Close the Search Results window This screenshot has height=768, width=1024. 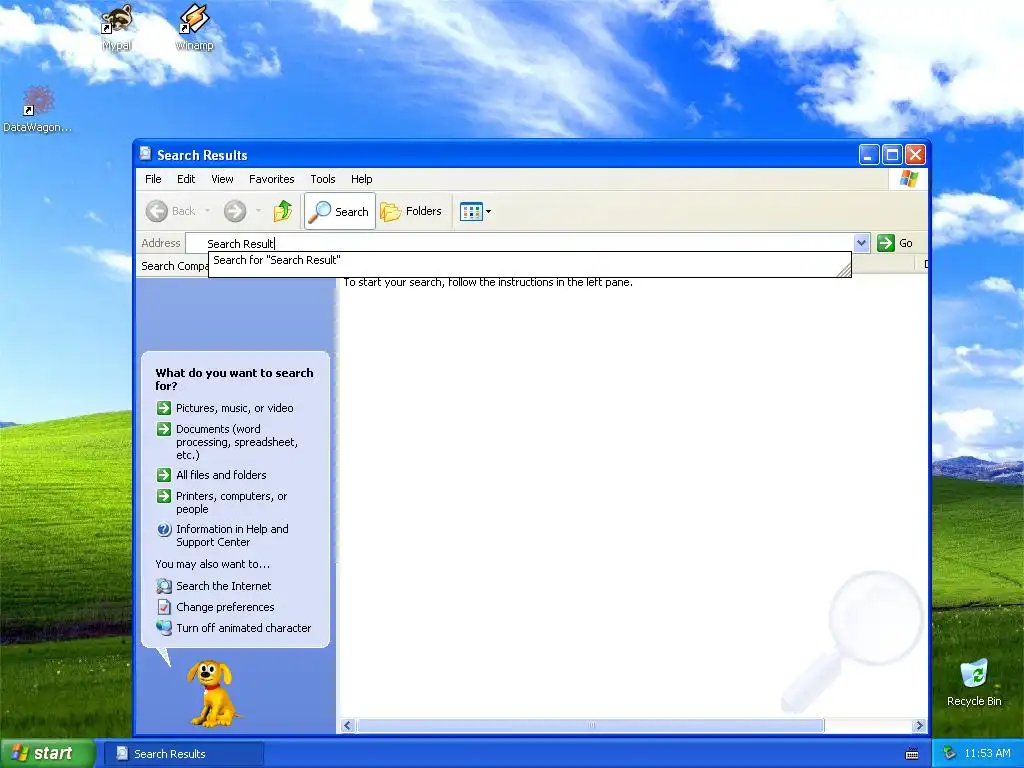click(x=915, y=155)
